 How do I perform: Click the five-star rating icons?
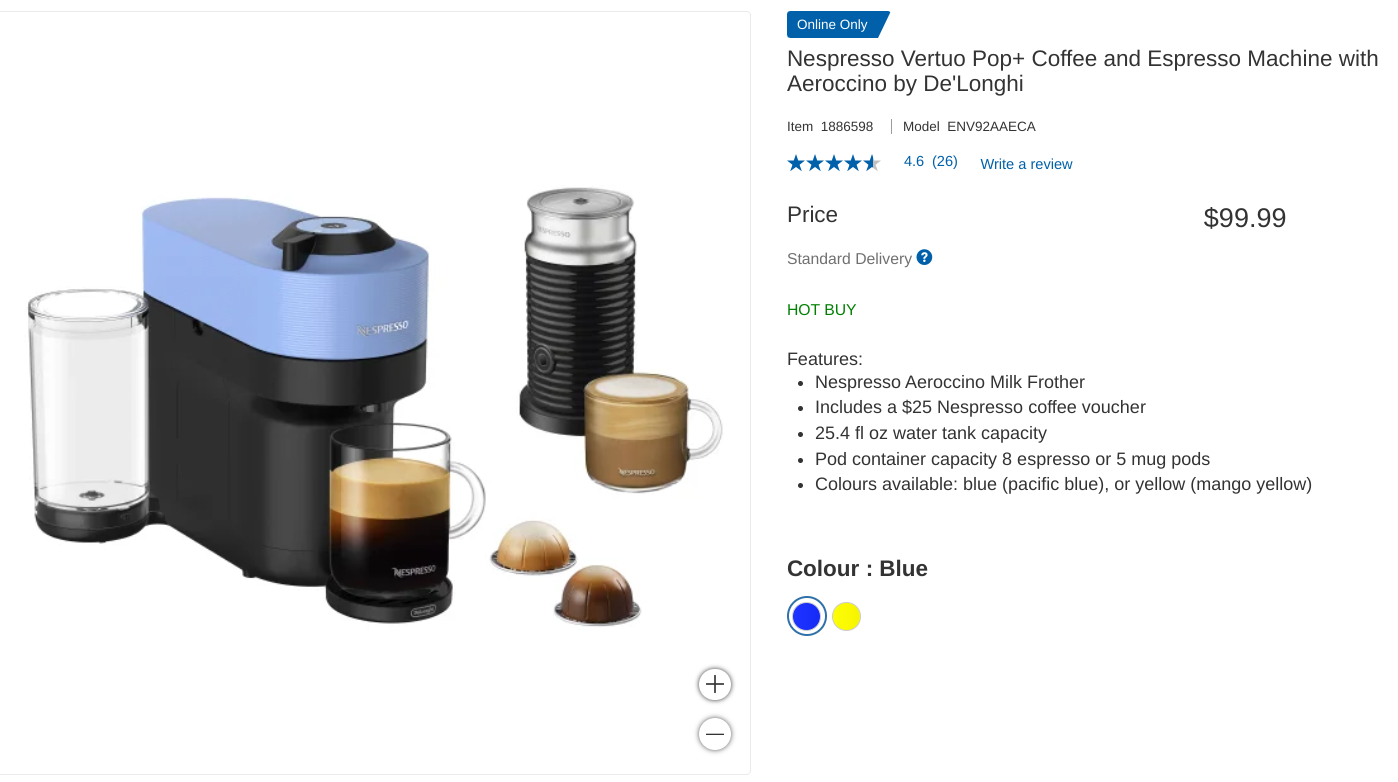833,162
